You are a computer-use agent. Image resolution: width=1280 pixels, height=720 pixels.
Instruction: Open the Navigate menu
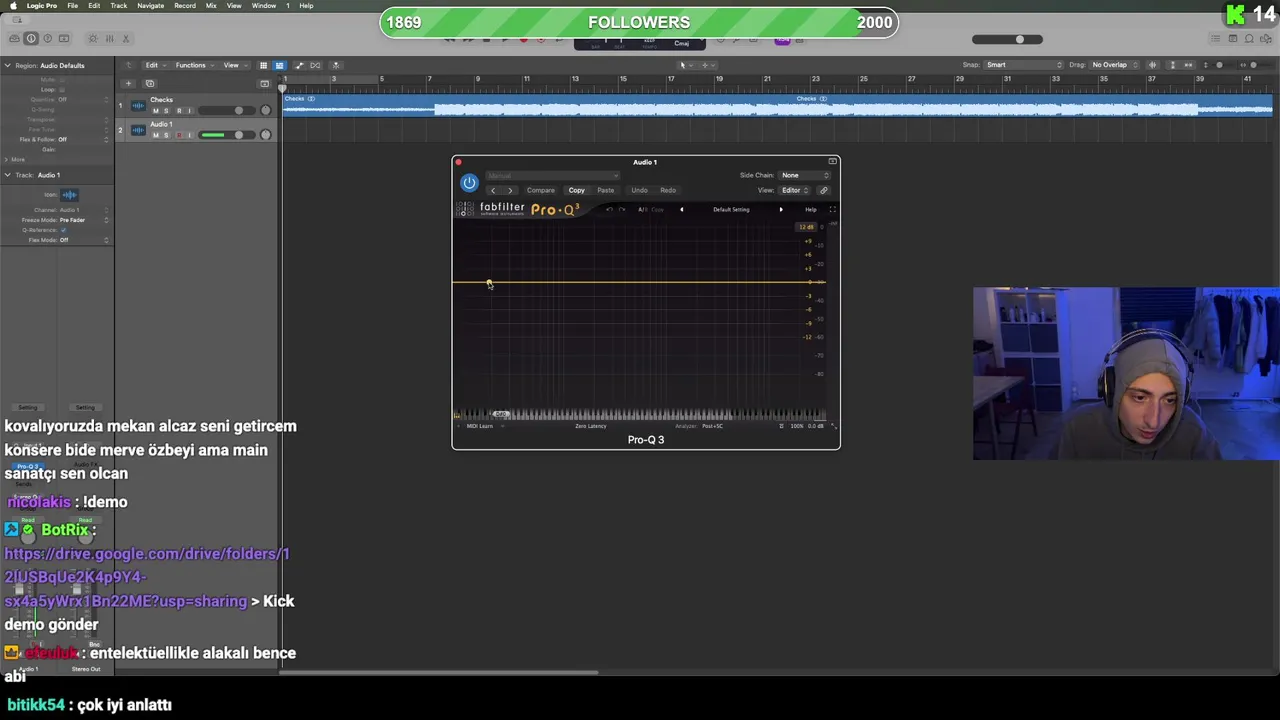151,6
